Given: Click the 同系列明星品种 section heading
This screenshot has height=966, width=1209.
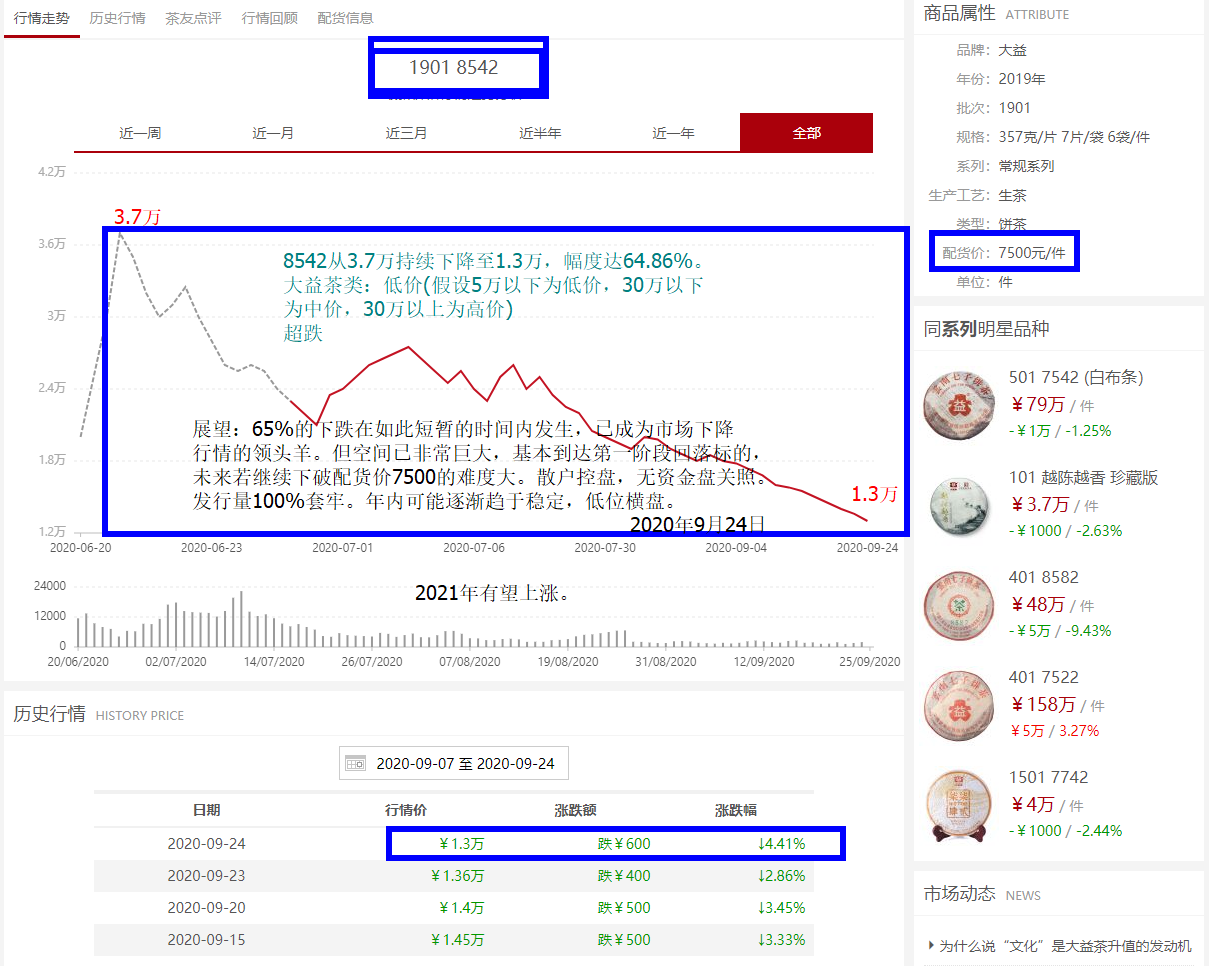Looking at the screenshot, I should pyautogui.click(x=986, y=329).
